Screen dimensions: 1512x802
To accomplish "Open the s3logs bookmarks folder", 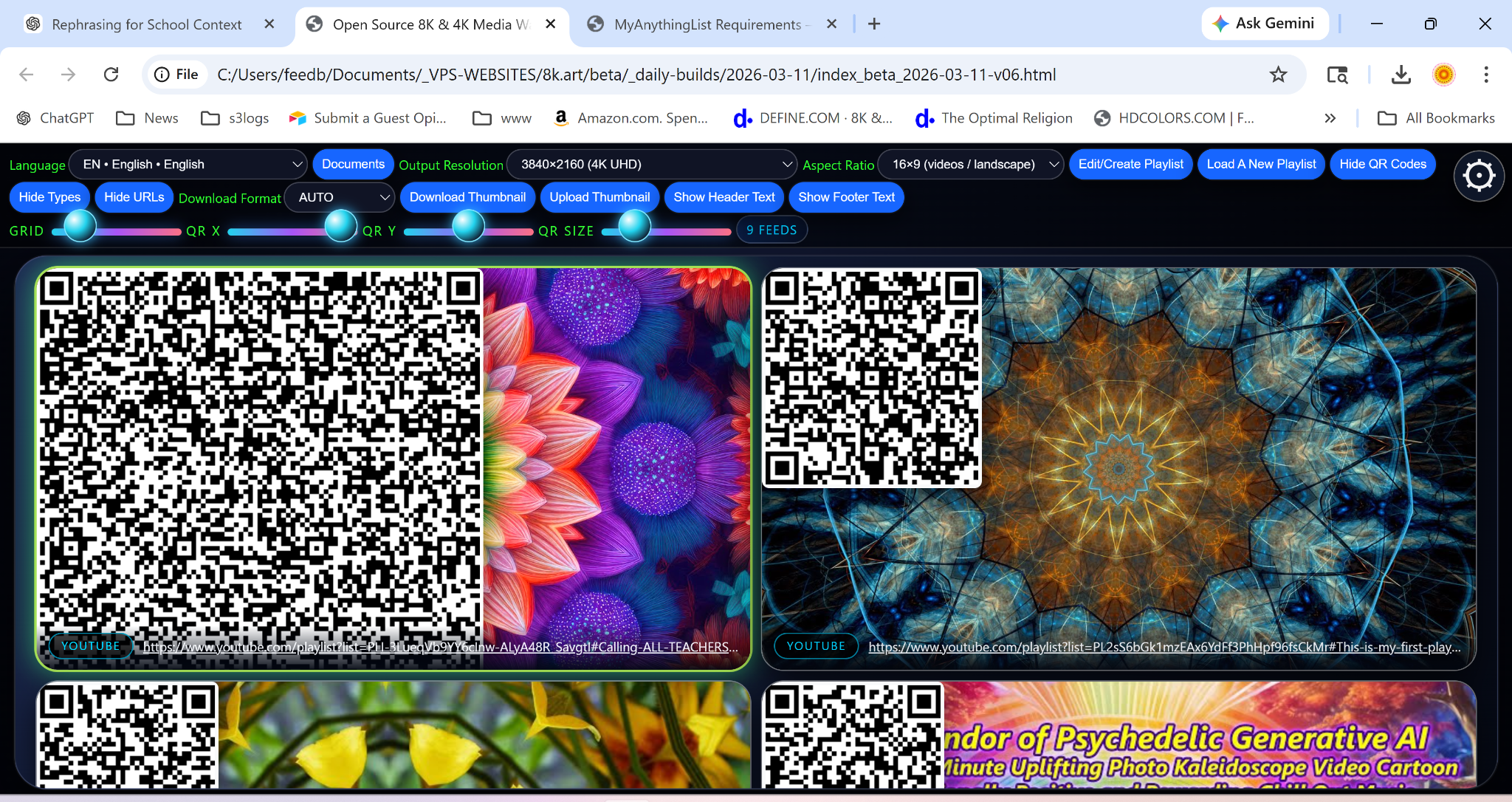I will pos(235,118).
